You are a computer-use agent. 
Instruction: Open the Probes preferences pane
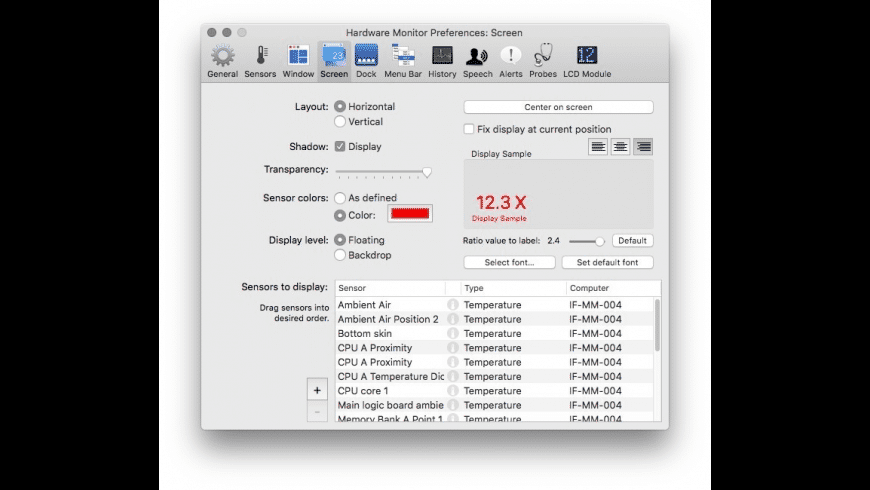[543, 62]
